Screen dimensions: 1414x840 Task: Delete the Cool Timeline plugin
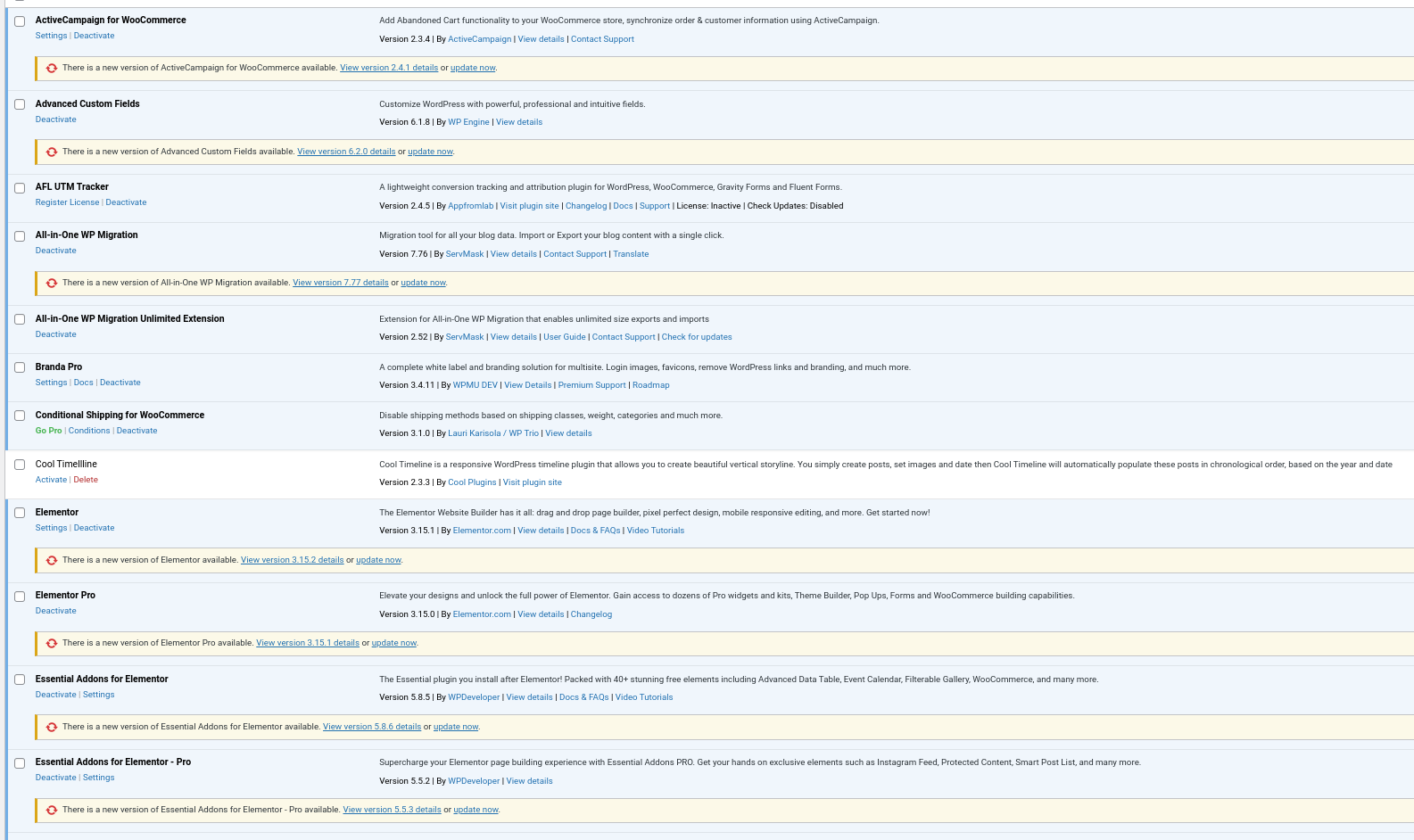coord(86,480)
